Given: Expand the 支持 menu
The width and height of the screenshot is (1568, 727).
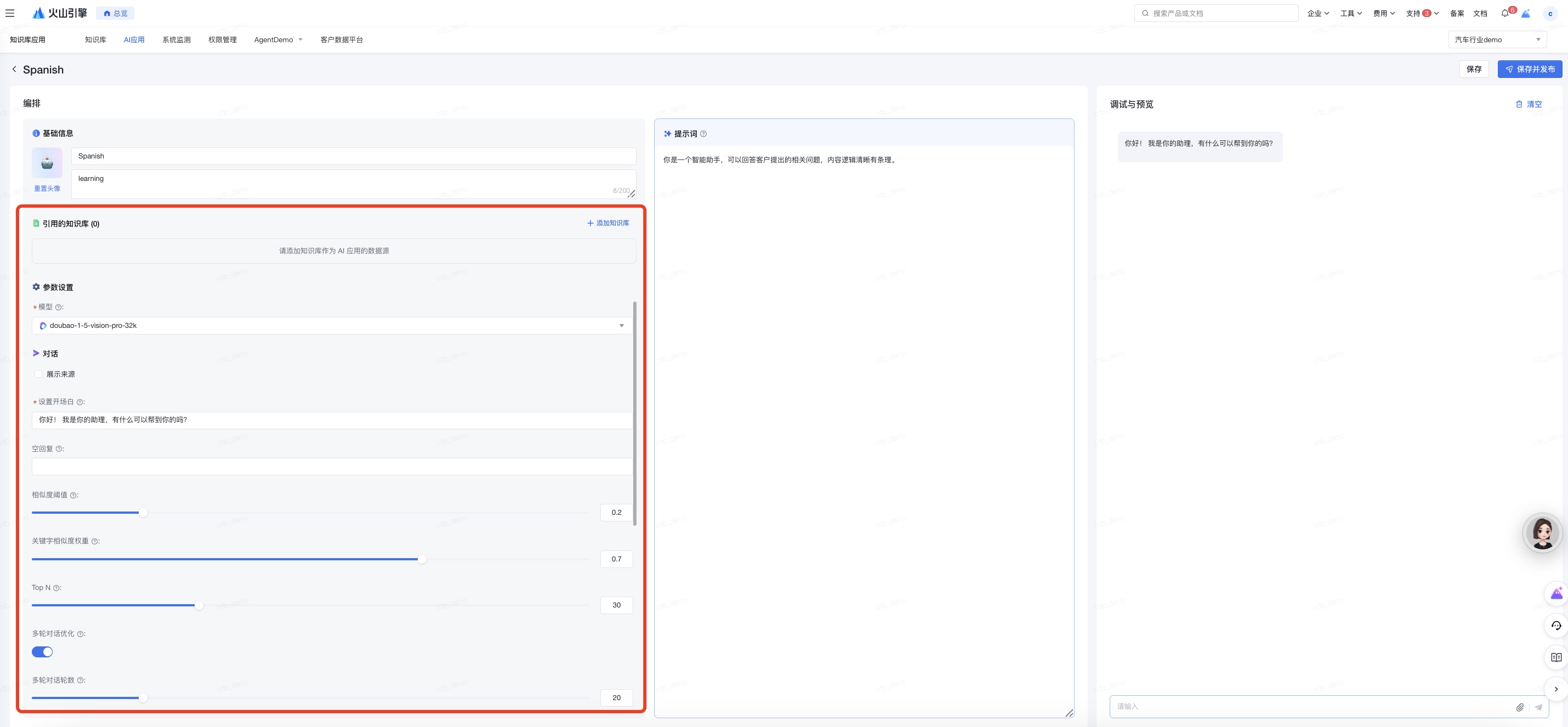Looking at the screenshot, I should (1422, 13).
